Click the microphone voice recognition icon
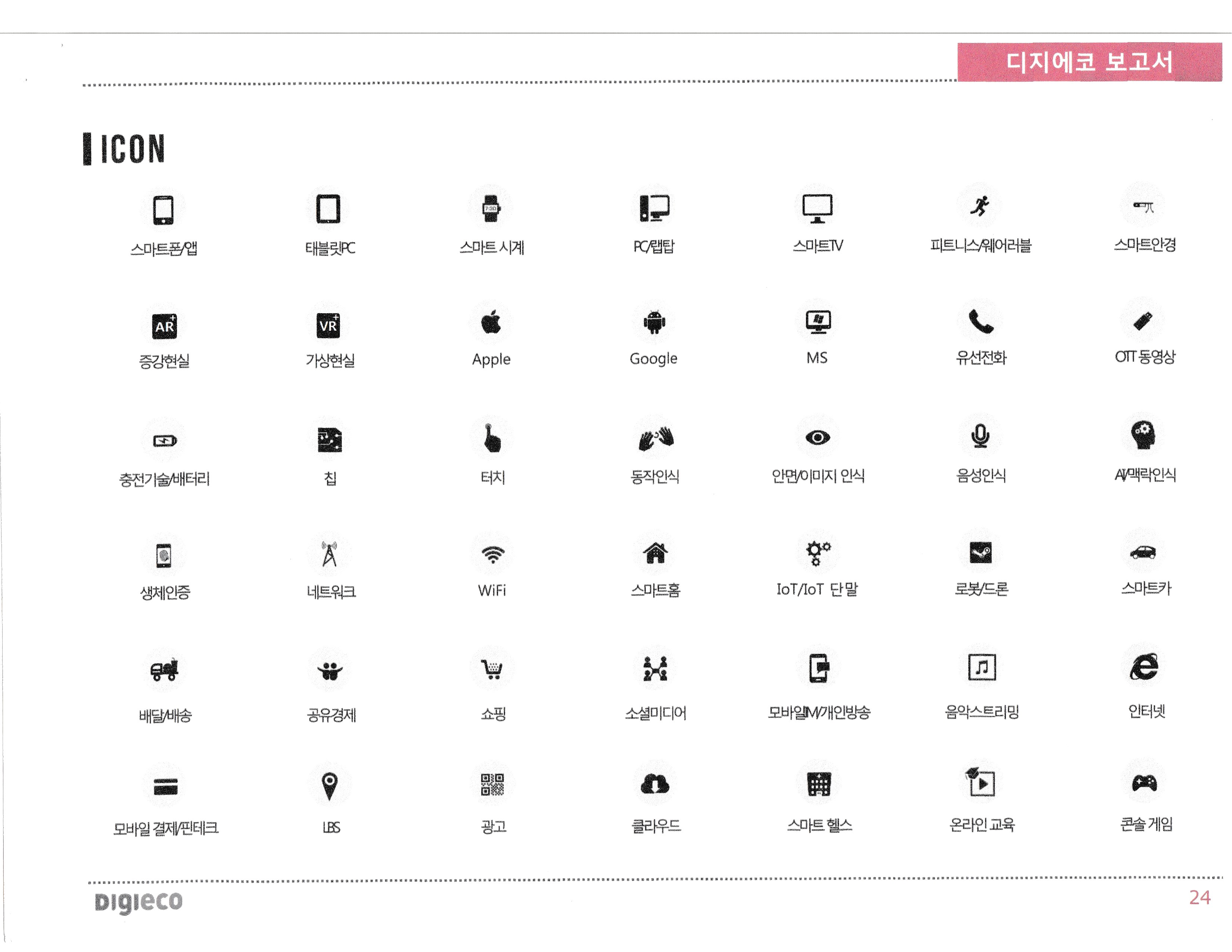 pyautogui.click(x=980, y=436)
